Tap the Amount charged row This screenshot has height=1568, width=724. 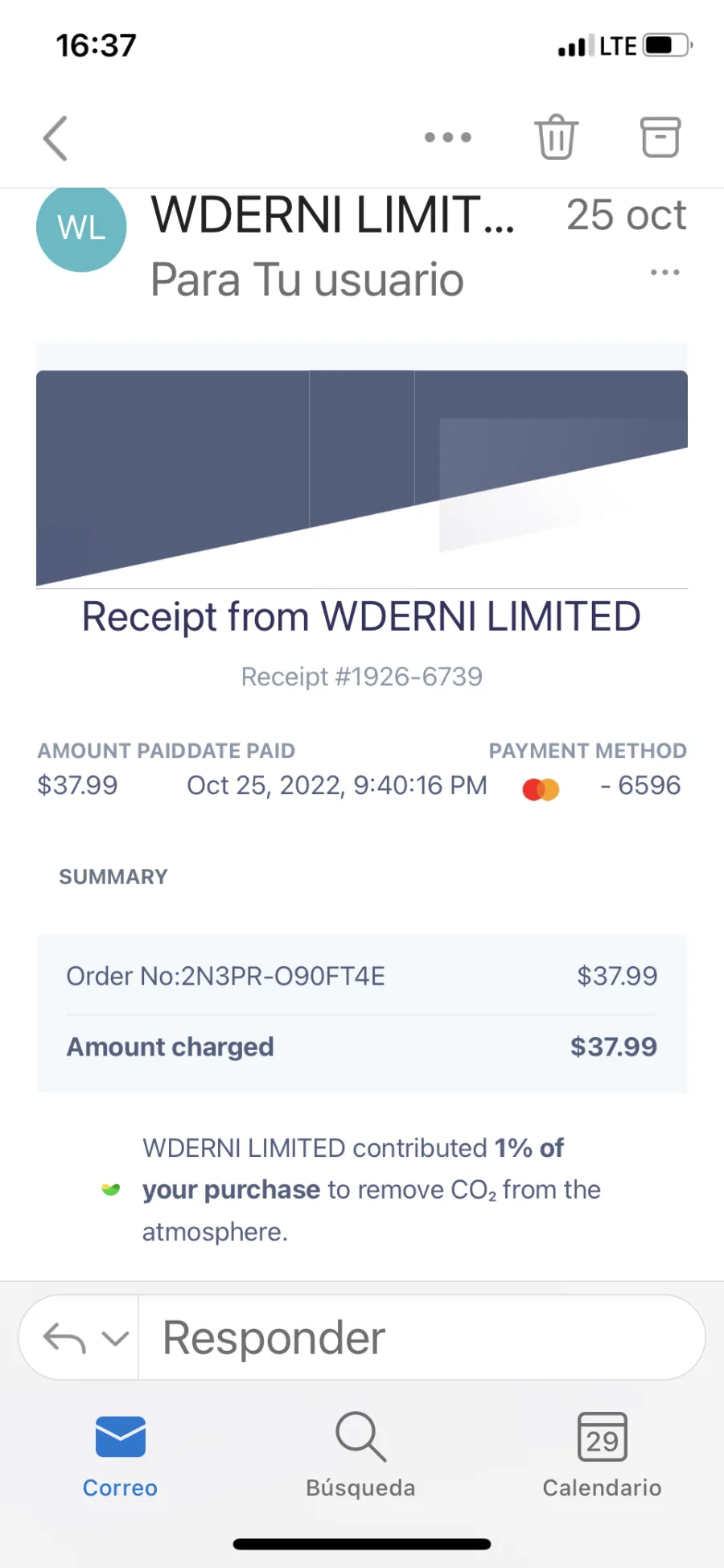pos(362,1047)
